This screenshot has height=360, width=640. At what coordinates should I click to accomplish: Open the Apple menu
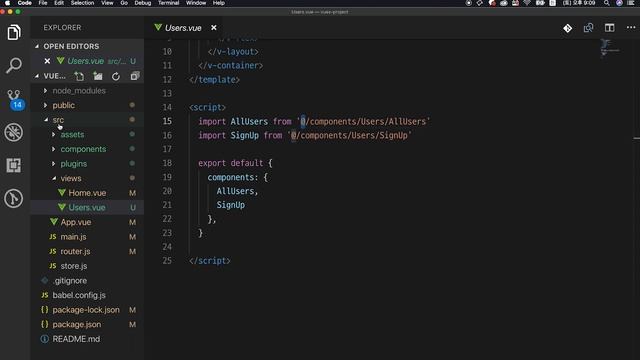7,3
